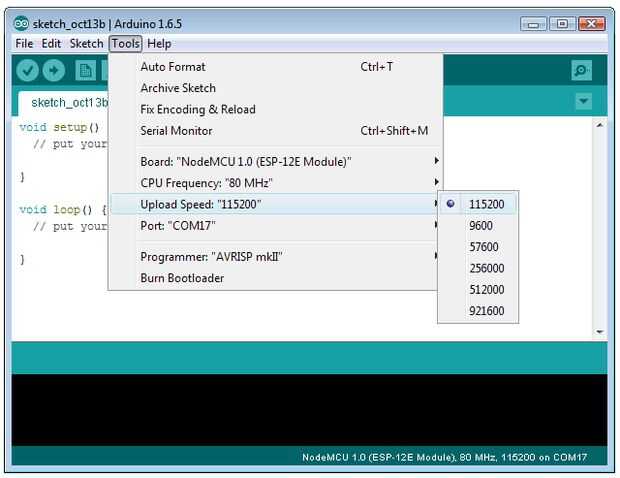Open the Help menu
This screenshot has width=620, height=478.
tap(159, 43)
